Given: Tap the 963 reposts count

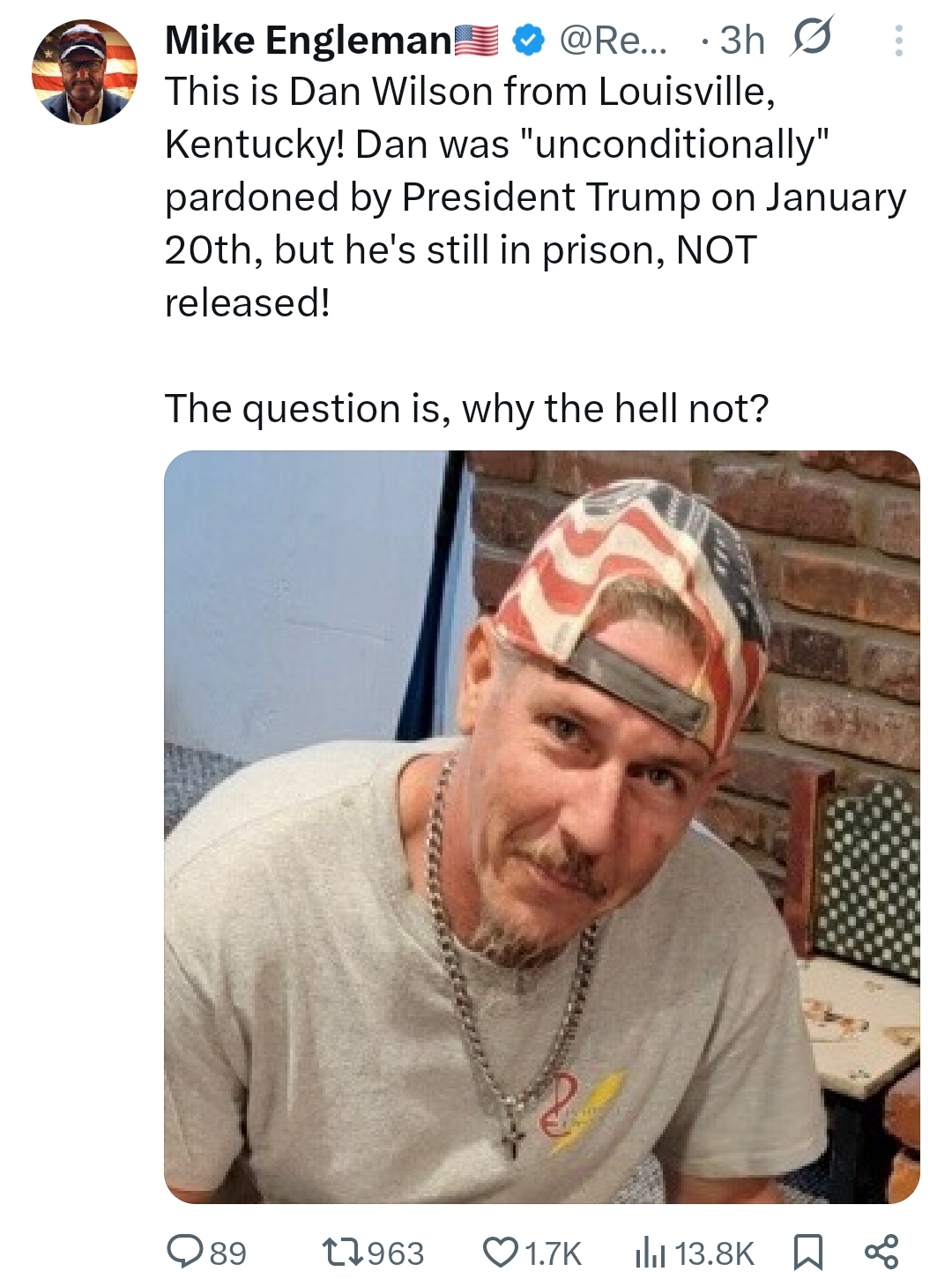Looking at the screenshot, I should (x=396, y=1253).
